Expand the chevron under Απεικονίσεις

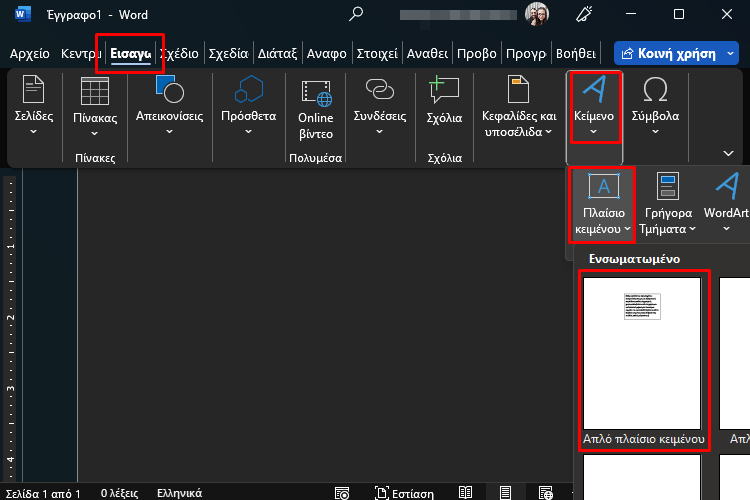pyautogui.click(x=169, y=132)
